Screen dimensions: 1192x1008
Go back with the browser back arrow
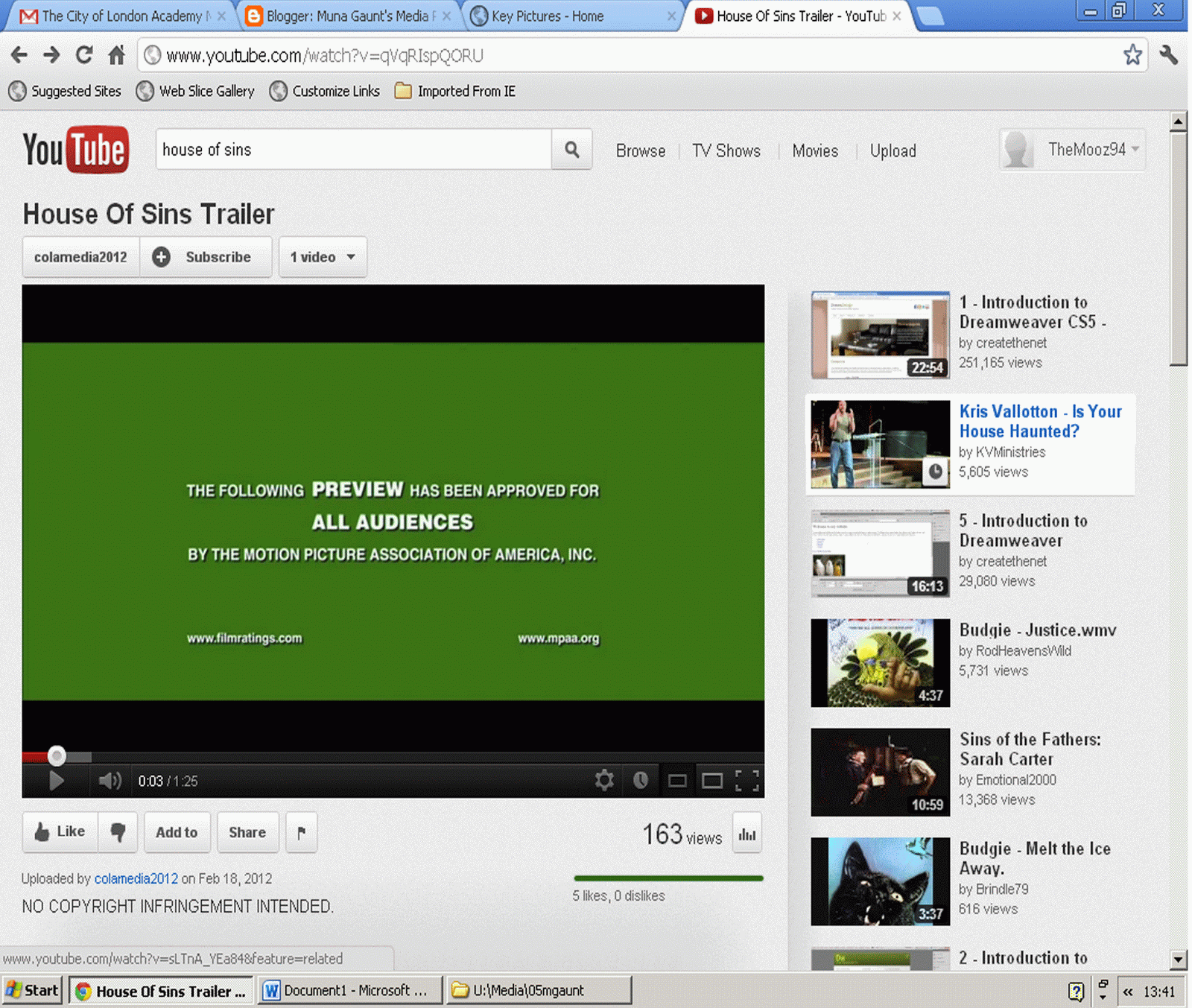(19, 55)
